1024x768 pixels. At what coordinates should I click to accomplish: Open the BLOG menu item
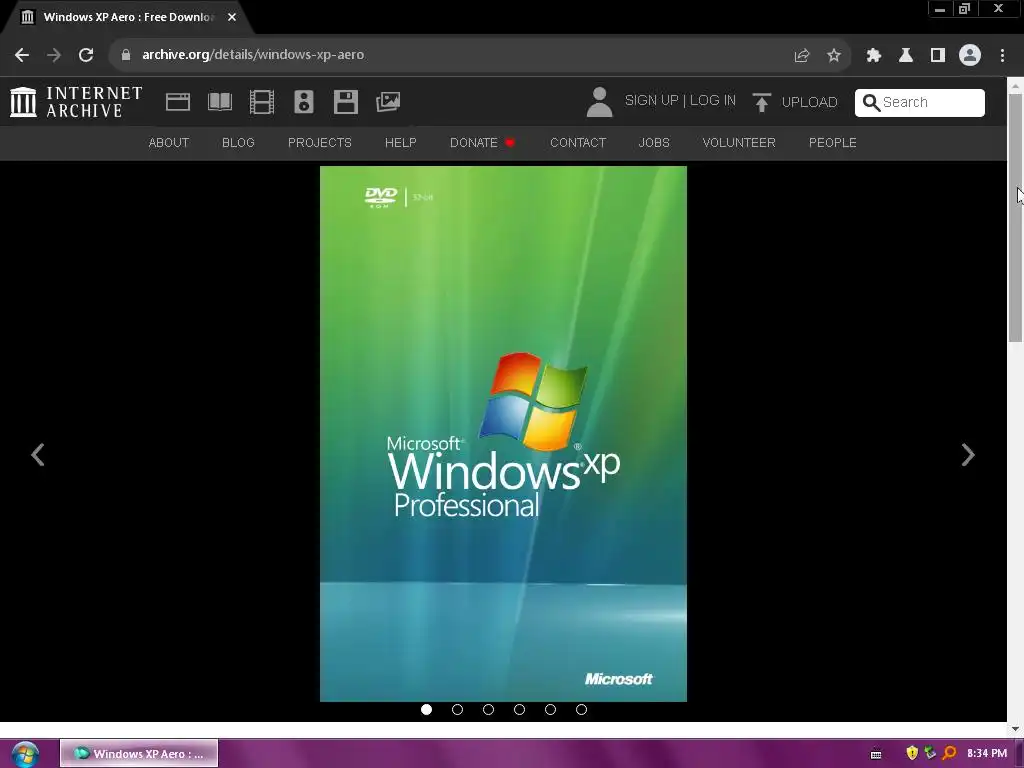[238, 142]
